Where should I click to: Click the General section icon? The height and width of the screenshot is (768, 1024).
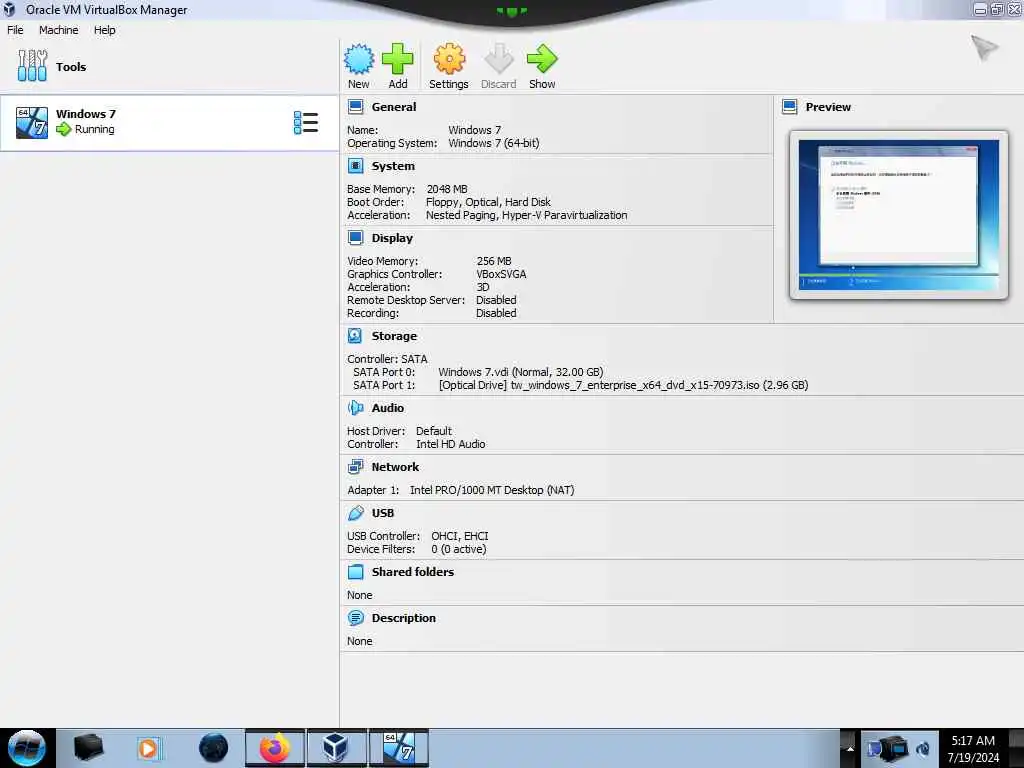(355, 106)
